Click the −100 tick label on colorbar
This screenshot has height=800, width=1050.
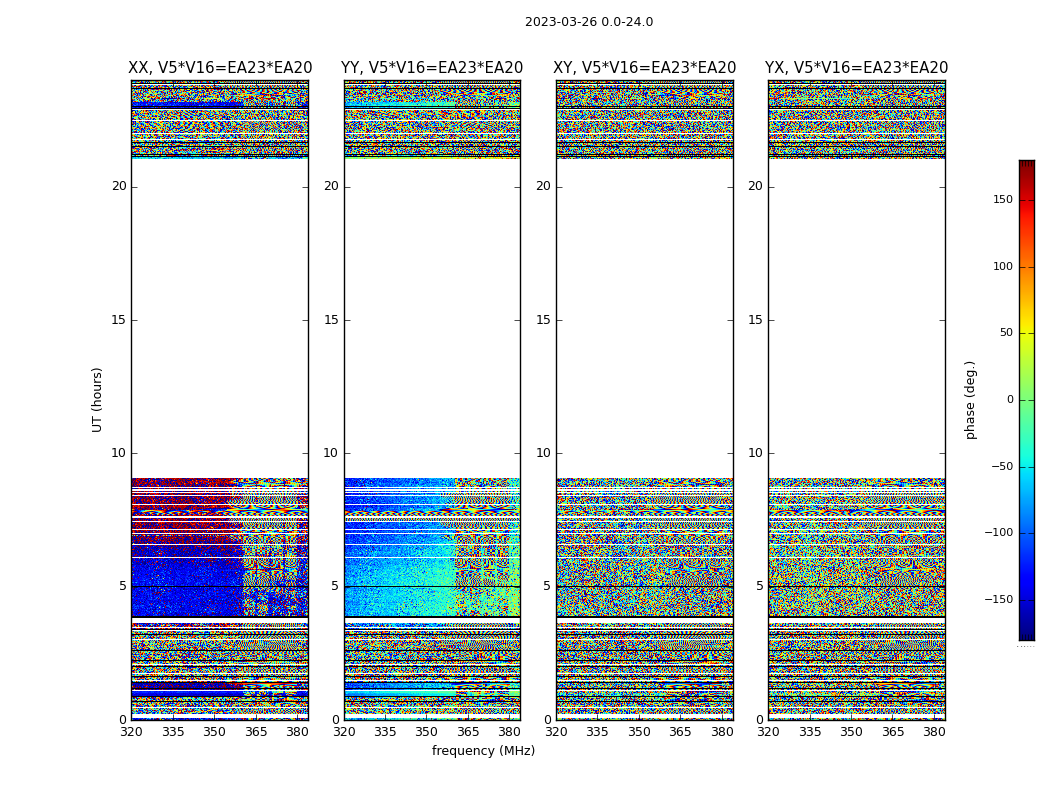pos(998,533)
